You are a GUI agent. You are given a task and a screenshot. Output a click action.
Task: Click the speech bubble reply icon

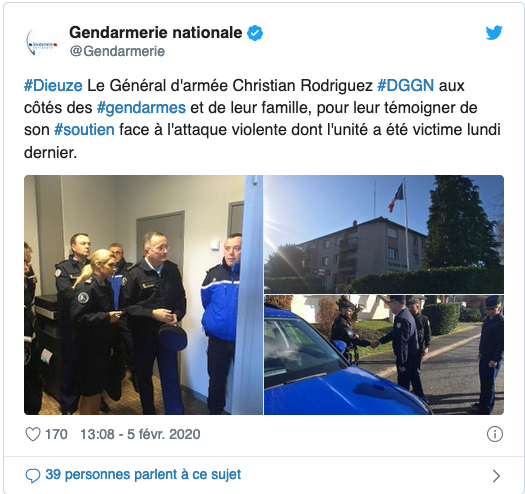pos(32,475)
